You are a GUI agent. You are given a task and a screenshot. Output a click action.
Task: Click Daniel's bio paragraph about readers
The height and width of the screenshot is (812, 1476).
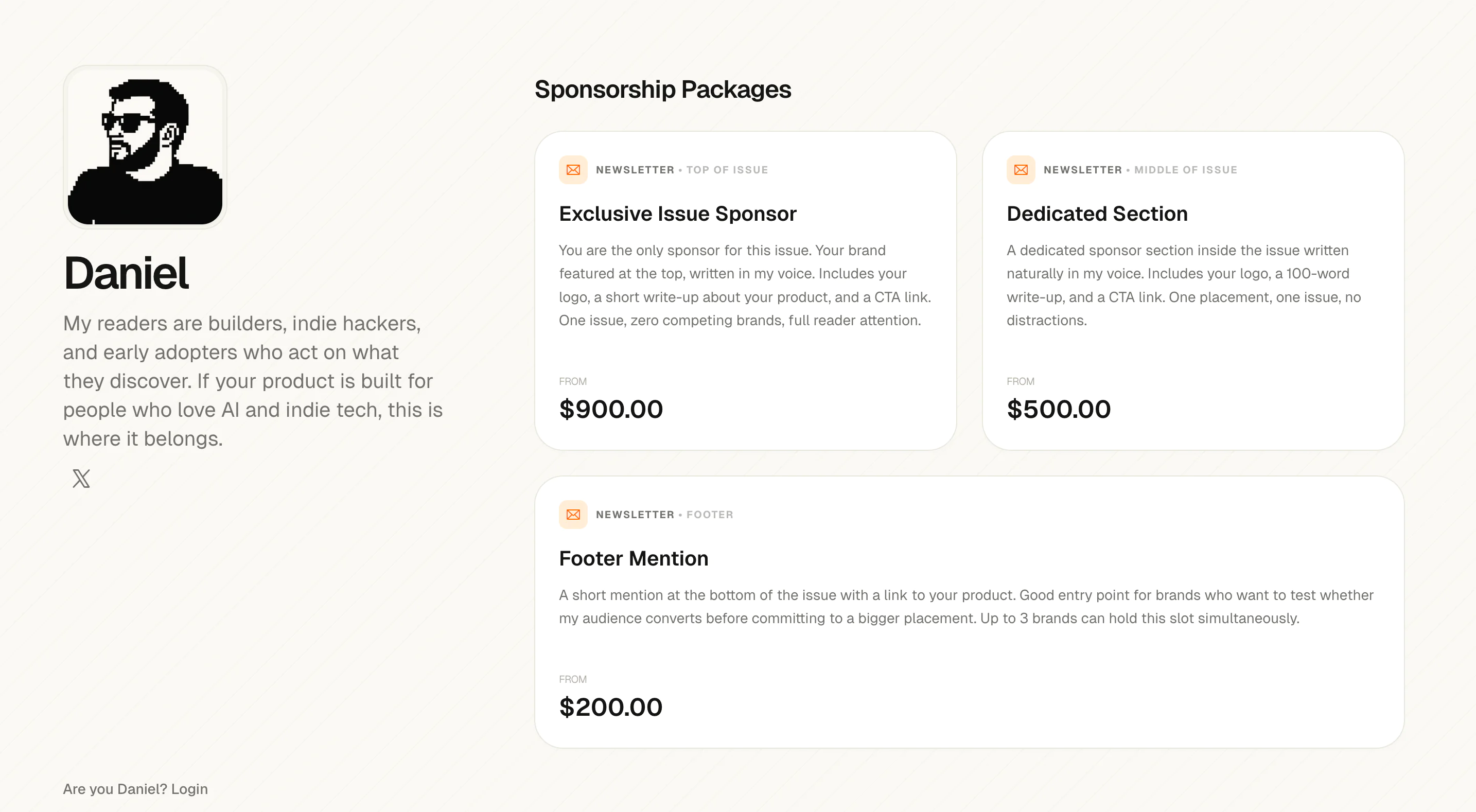click(x=253, y=381)
